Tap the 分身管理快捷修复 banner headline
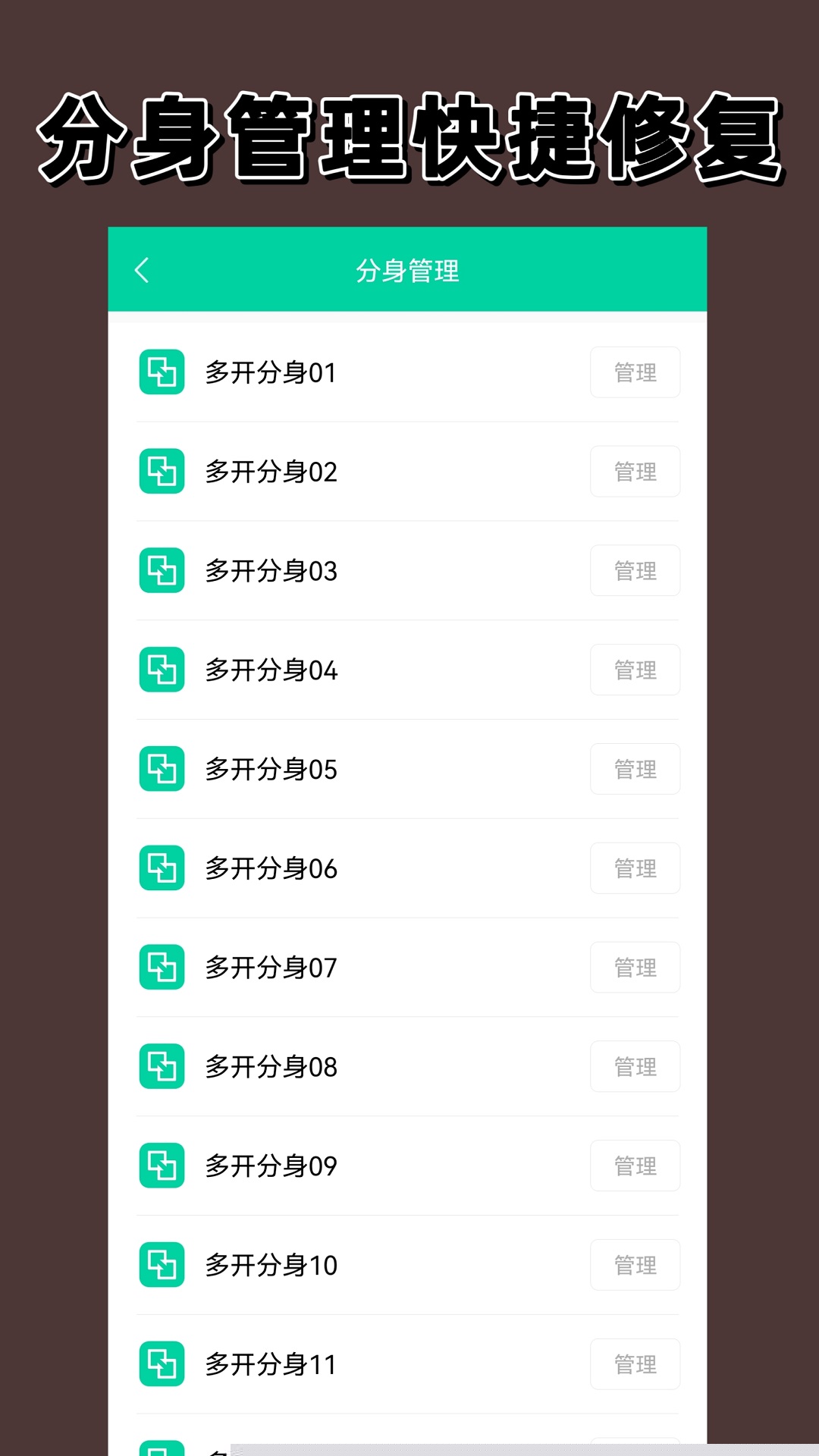819x1456 pixels. pyautogui.click(x=409, y=138)
